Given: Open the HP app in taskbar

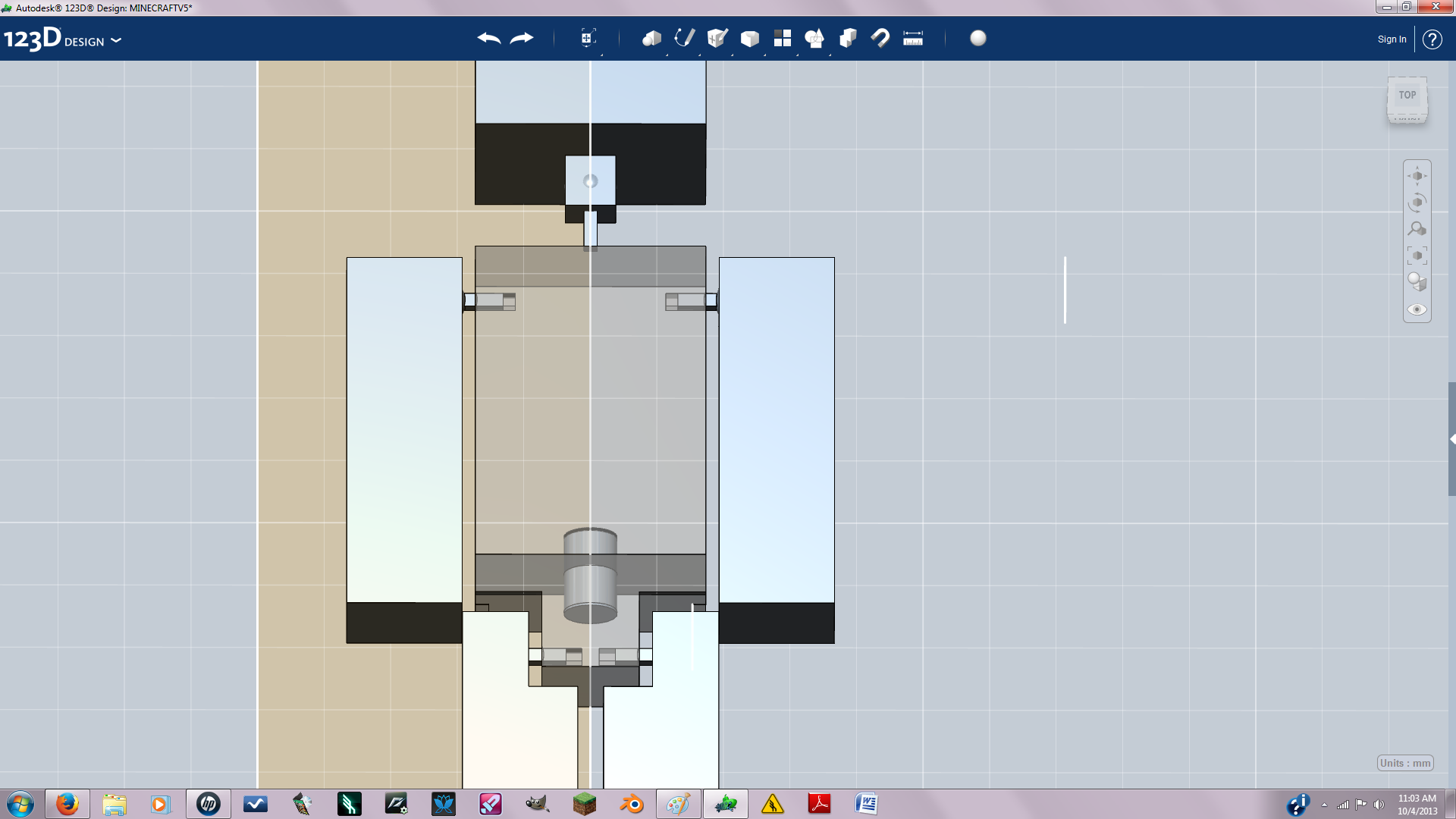Looking at the screenshot, I should [x=209, y=804].
